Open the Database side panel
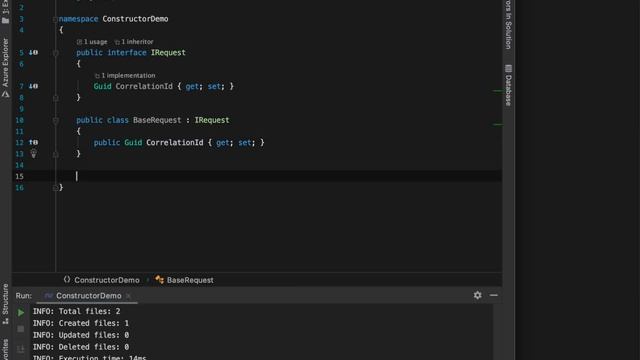Screen dimensions: 640x360 click(509, 85)
